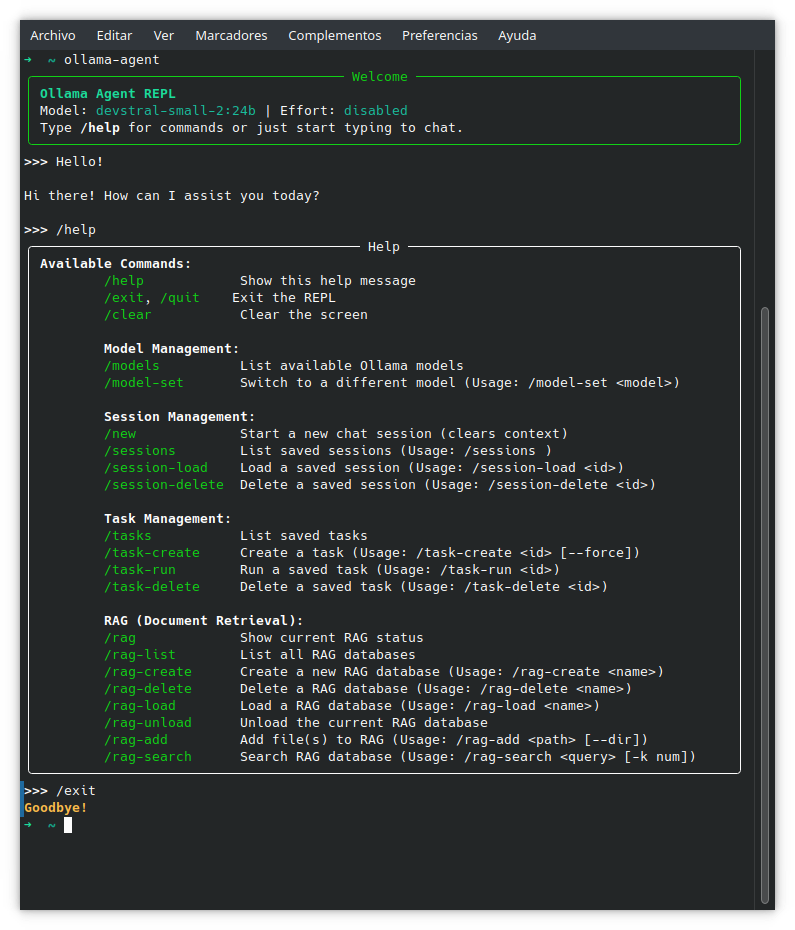This screenshot has width=795, height=930.
Task: Click the /session-load command in help
Action: tap(156, 468)
